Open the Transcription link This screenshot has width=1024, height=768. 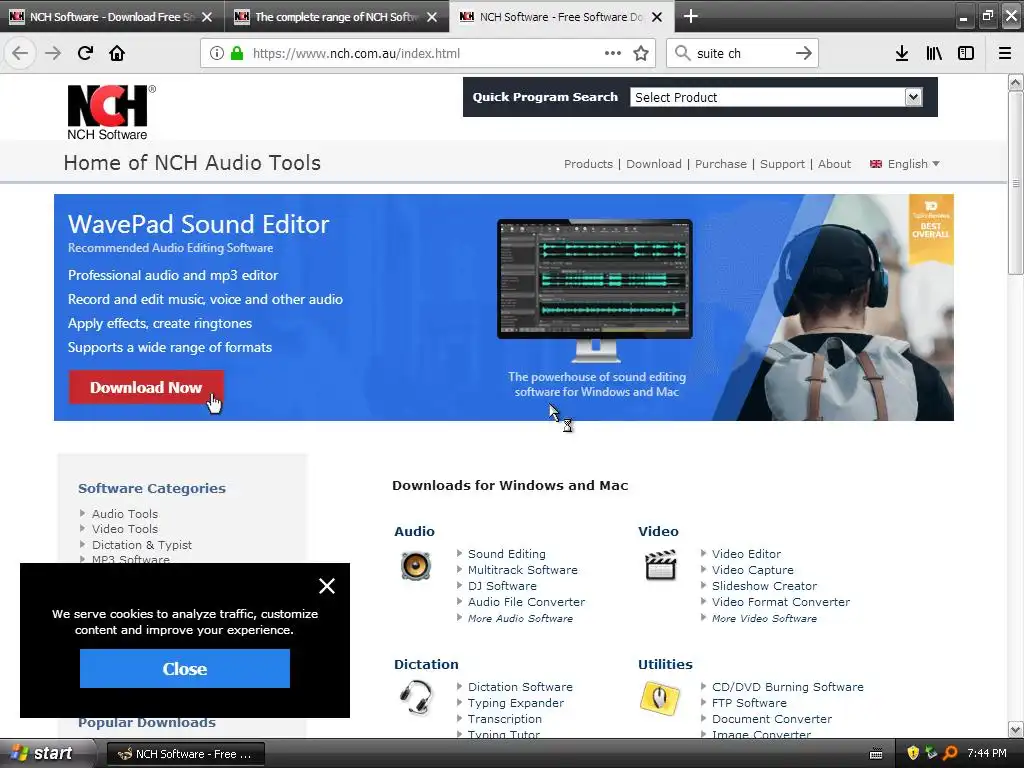[504, 719]
